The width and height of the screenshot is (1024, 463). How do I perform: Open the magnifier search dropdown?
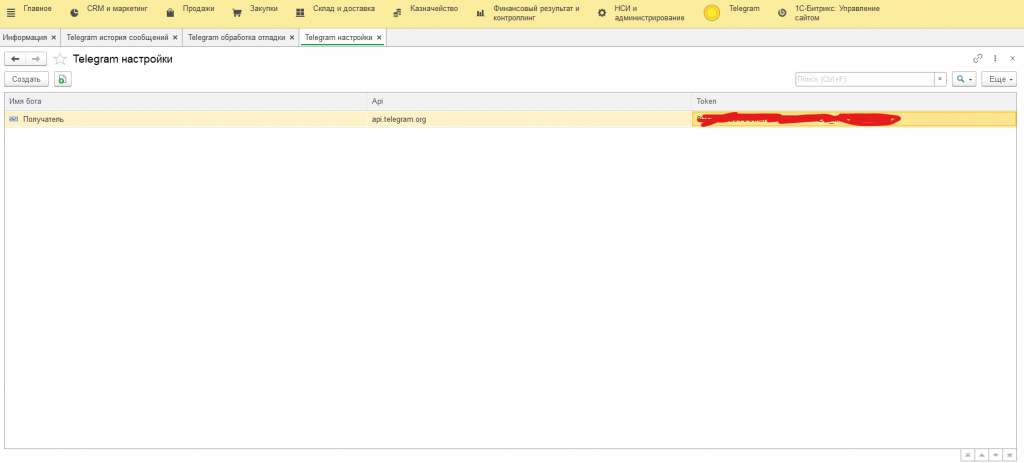tap(964, 79)
